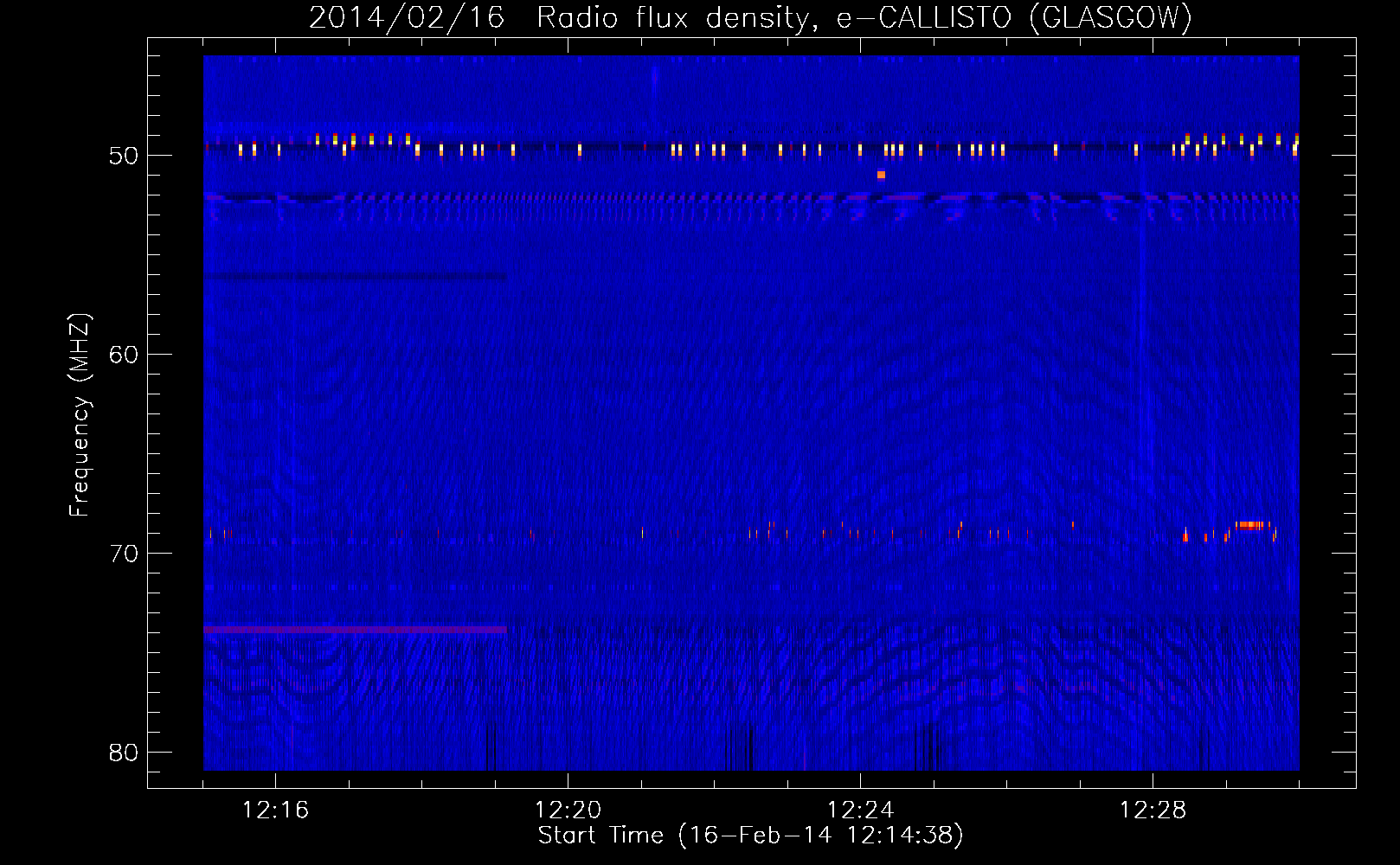Screen dimensions: 1400x865
Task: Click the 'Start Time (16-Feb-14 12:14:38)' label
Action: (x=750, y=835)
